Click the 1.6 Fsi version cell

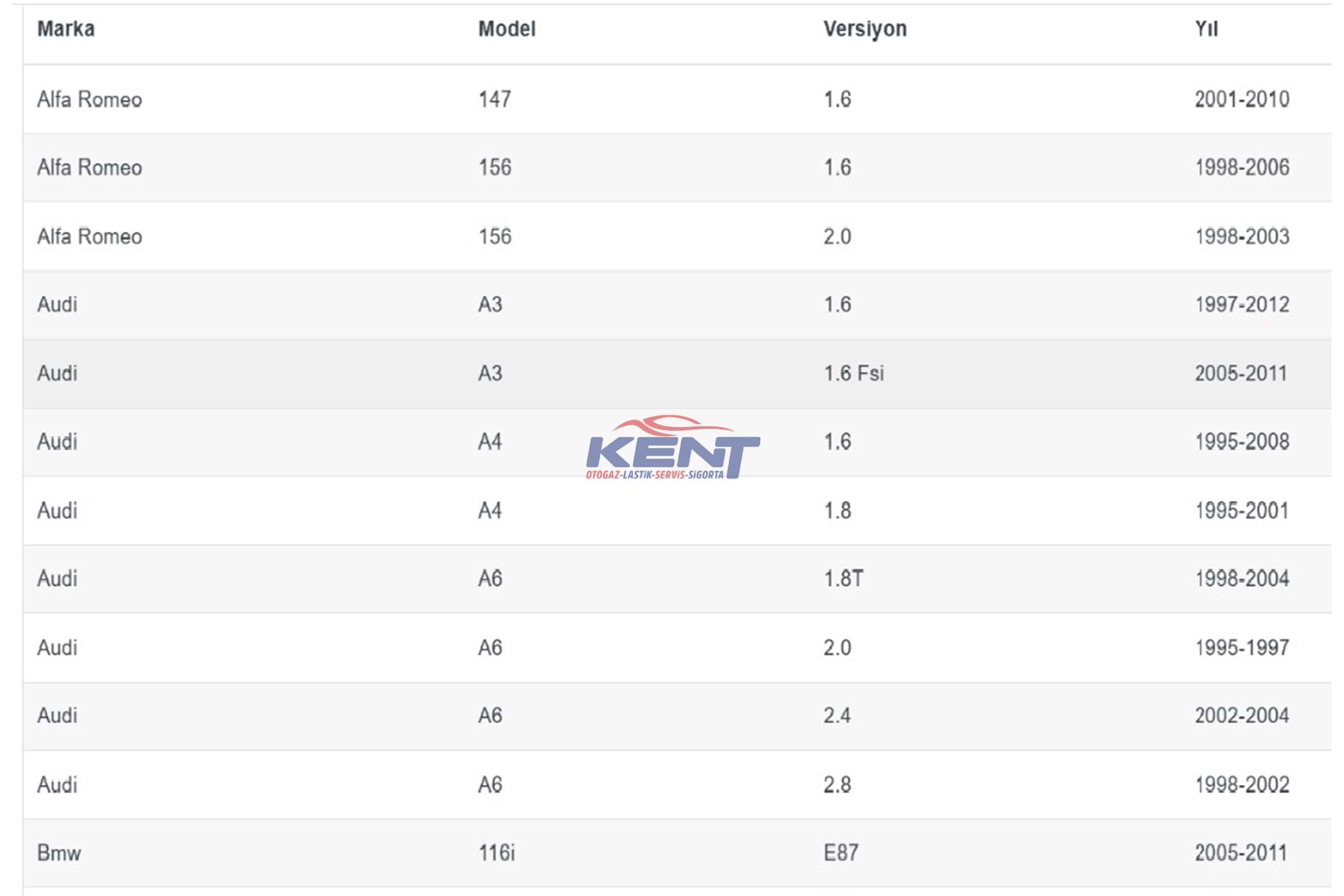click(x=854, y=373)
